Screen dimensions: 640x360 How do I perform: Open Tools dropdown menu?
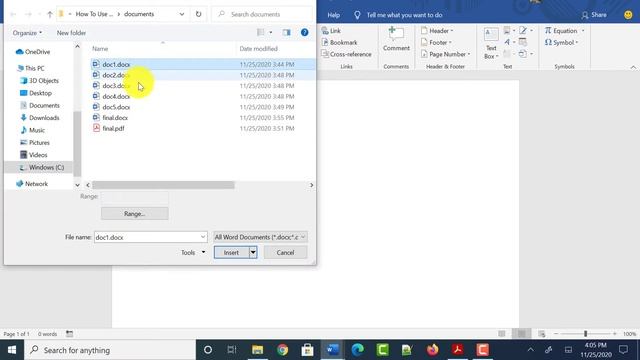tap(193, 253)
